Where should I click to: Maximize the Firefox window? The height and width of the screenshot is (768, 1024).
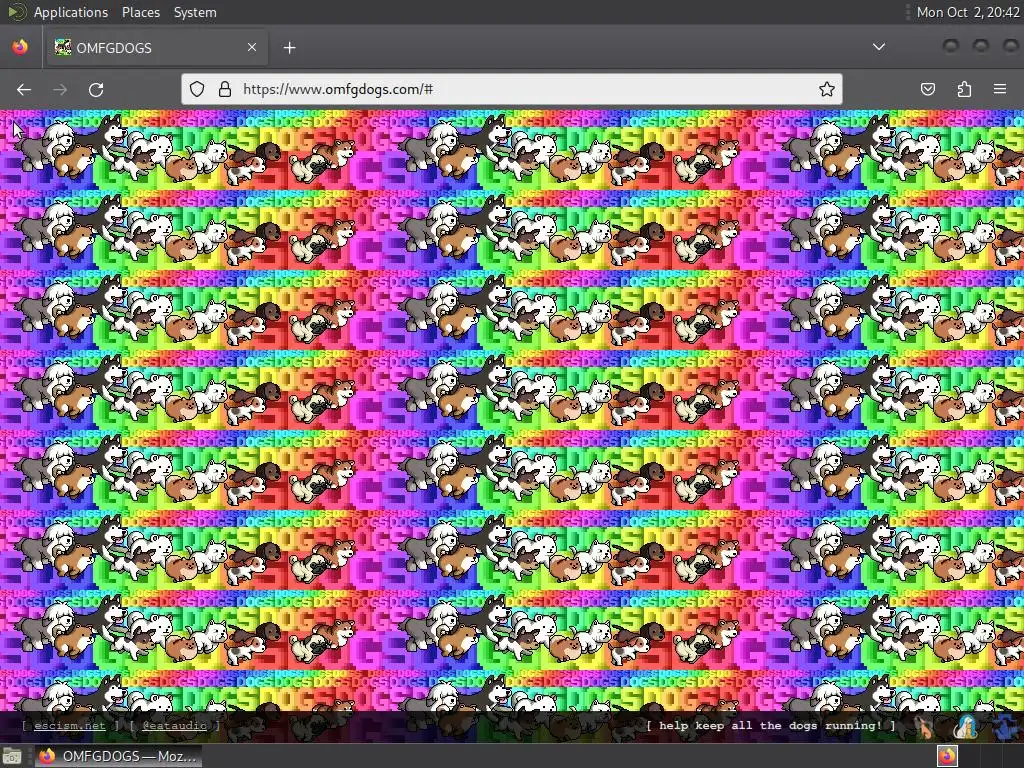pyautogui.click(x=981, y=45)
